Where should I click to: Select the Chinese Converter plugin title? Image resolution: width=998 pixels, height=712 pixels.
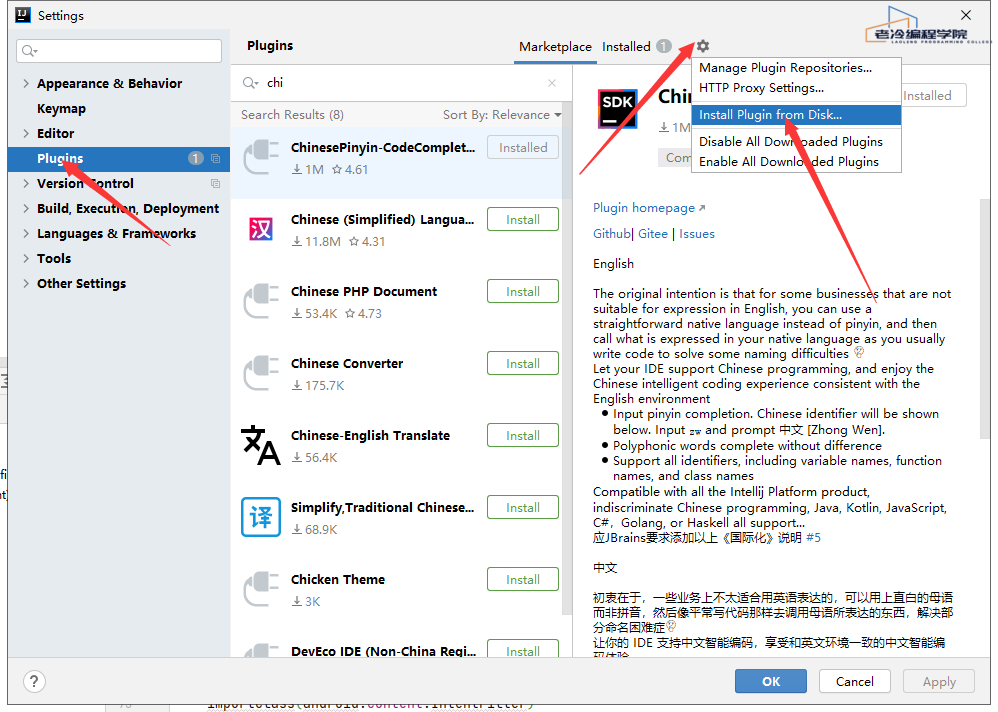tap(347, 363)
